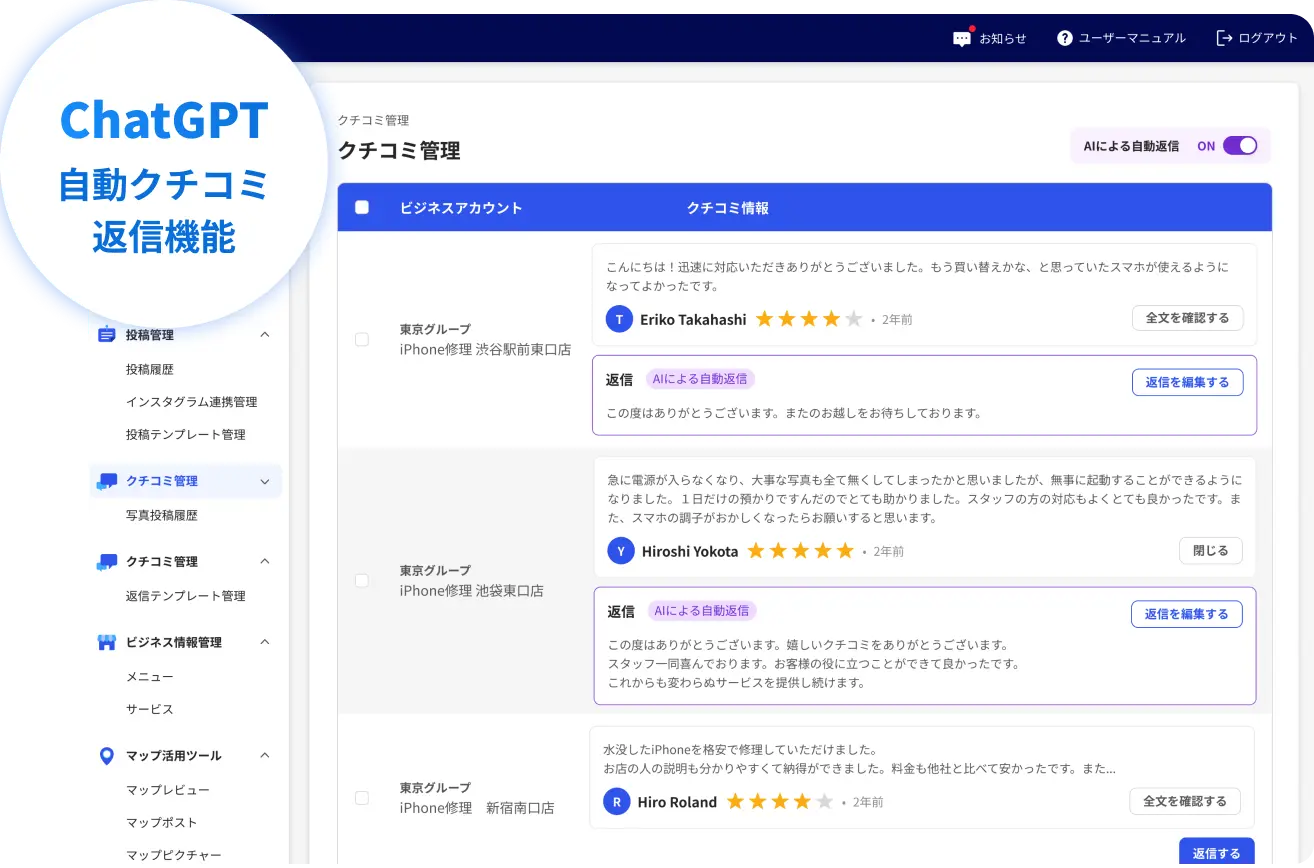
Task: Select the 投稿管理 icon in the sidebar
Action: click(x=107, y=335)
